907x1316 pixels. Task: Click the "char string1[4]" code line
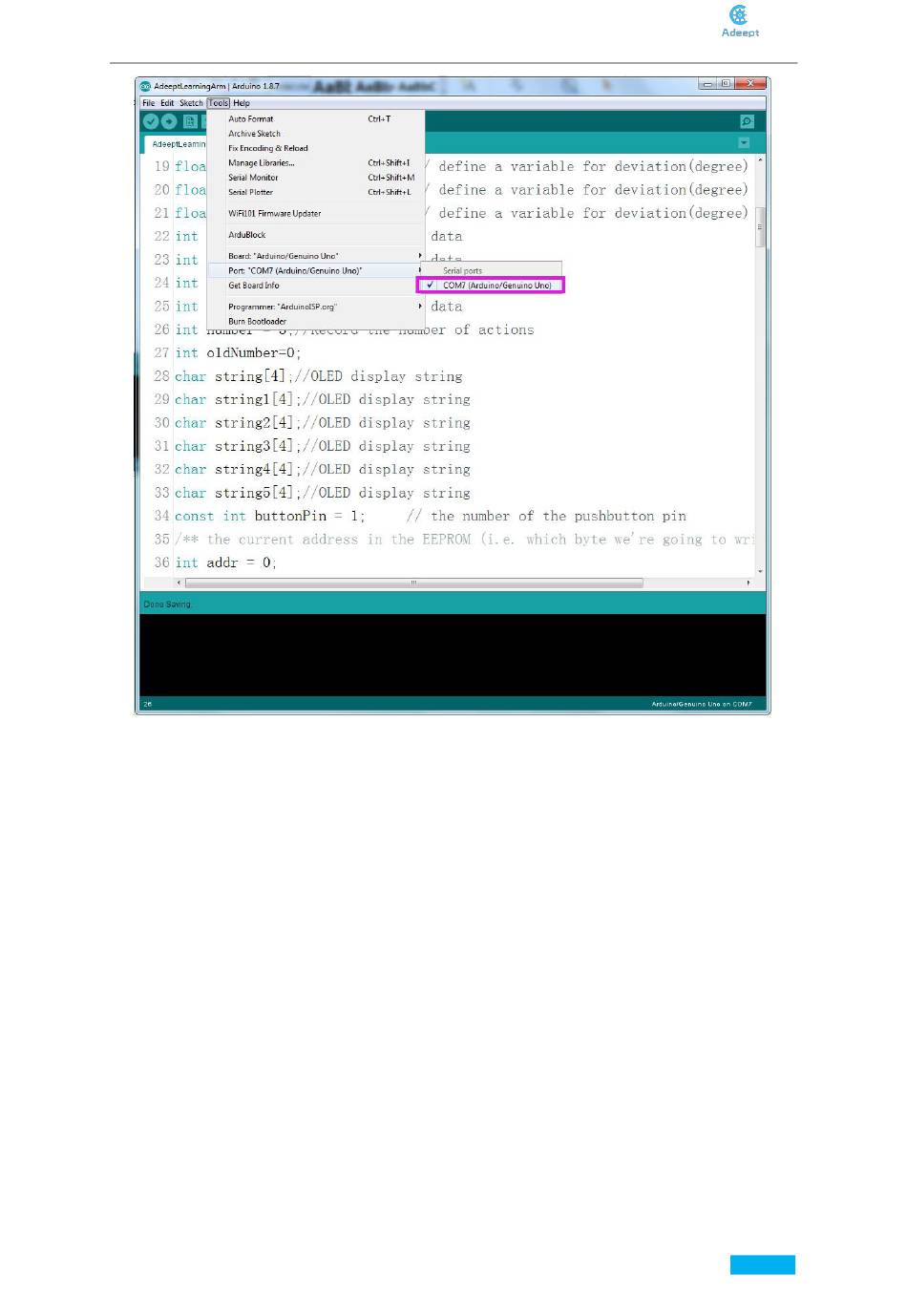[323, 399]
